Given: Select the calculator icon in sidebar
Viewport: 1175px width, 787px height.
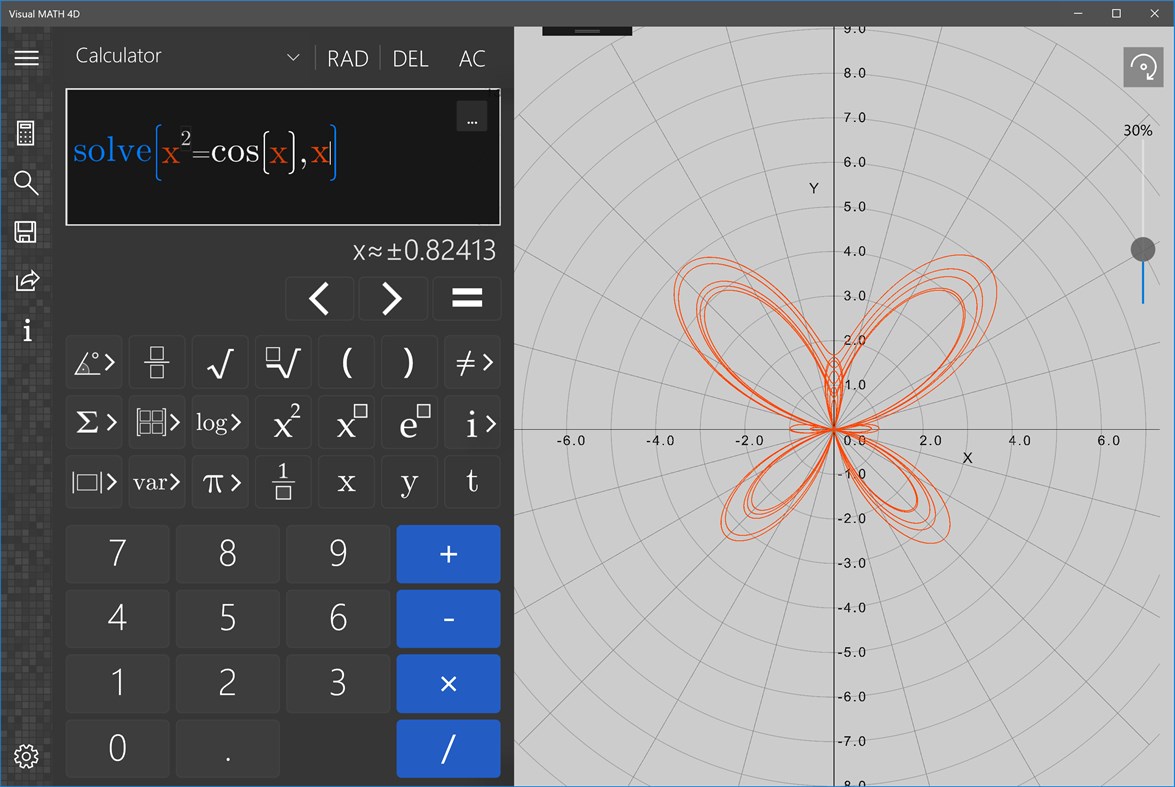Looking at the screenshot, I should 25,133.
